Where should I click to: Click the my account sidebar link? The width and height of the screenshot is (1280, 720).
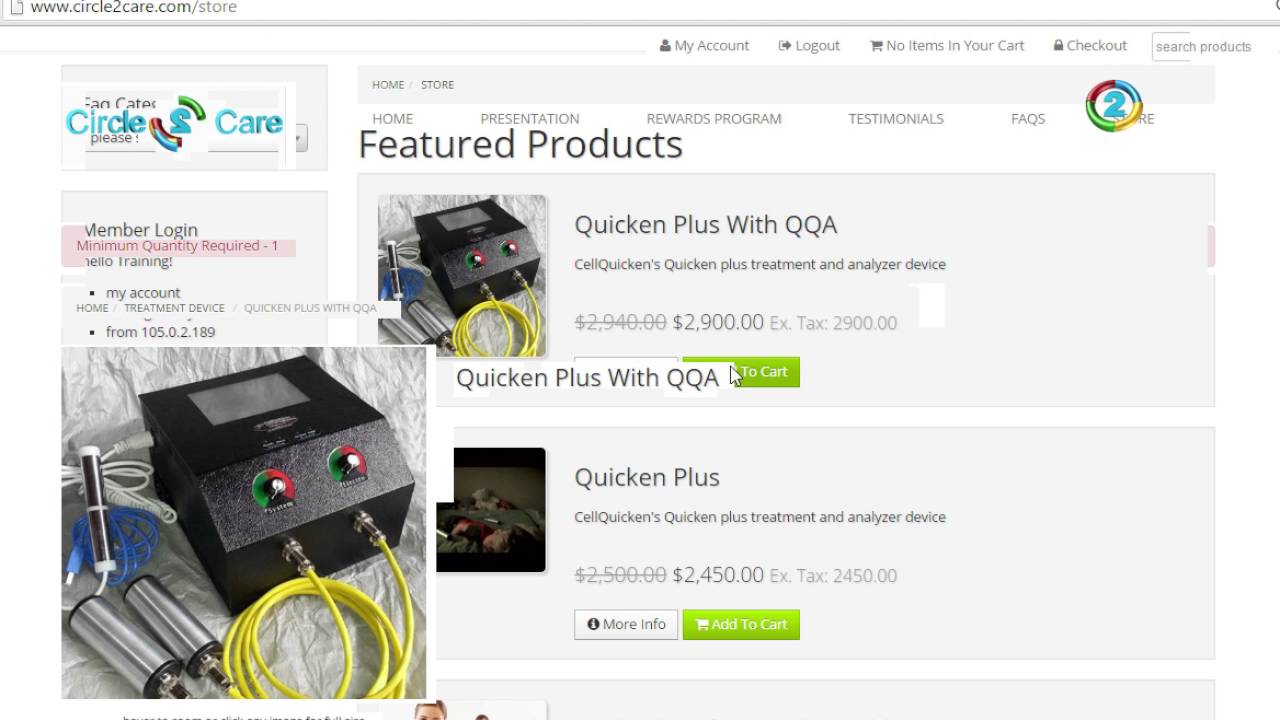pyautogui.click(x=143, y=293)
